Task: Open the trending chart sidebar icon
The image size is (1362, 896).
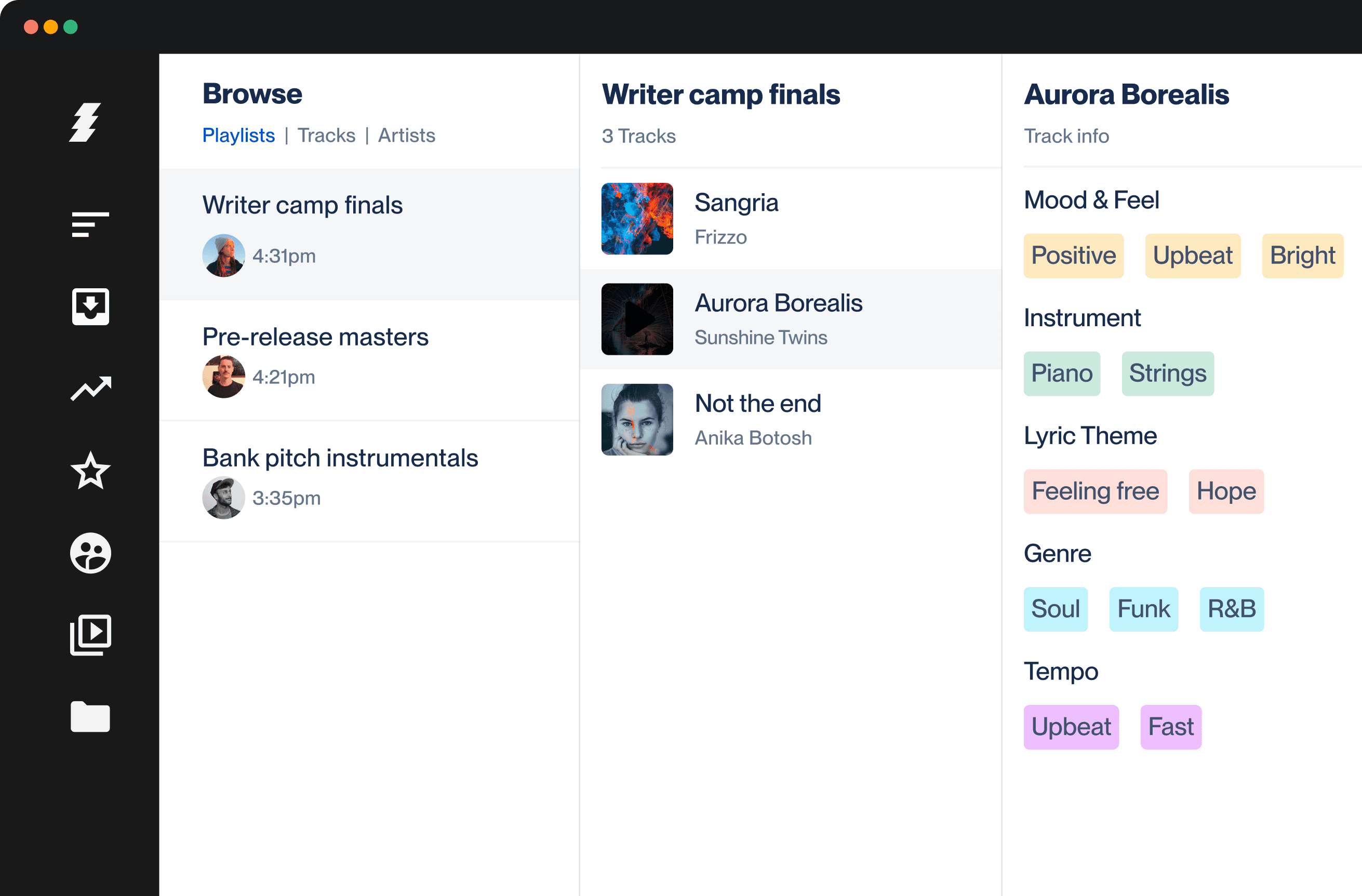Action: 90,389
